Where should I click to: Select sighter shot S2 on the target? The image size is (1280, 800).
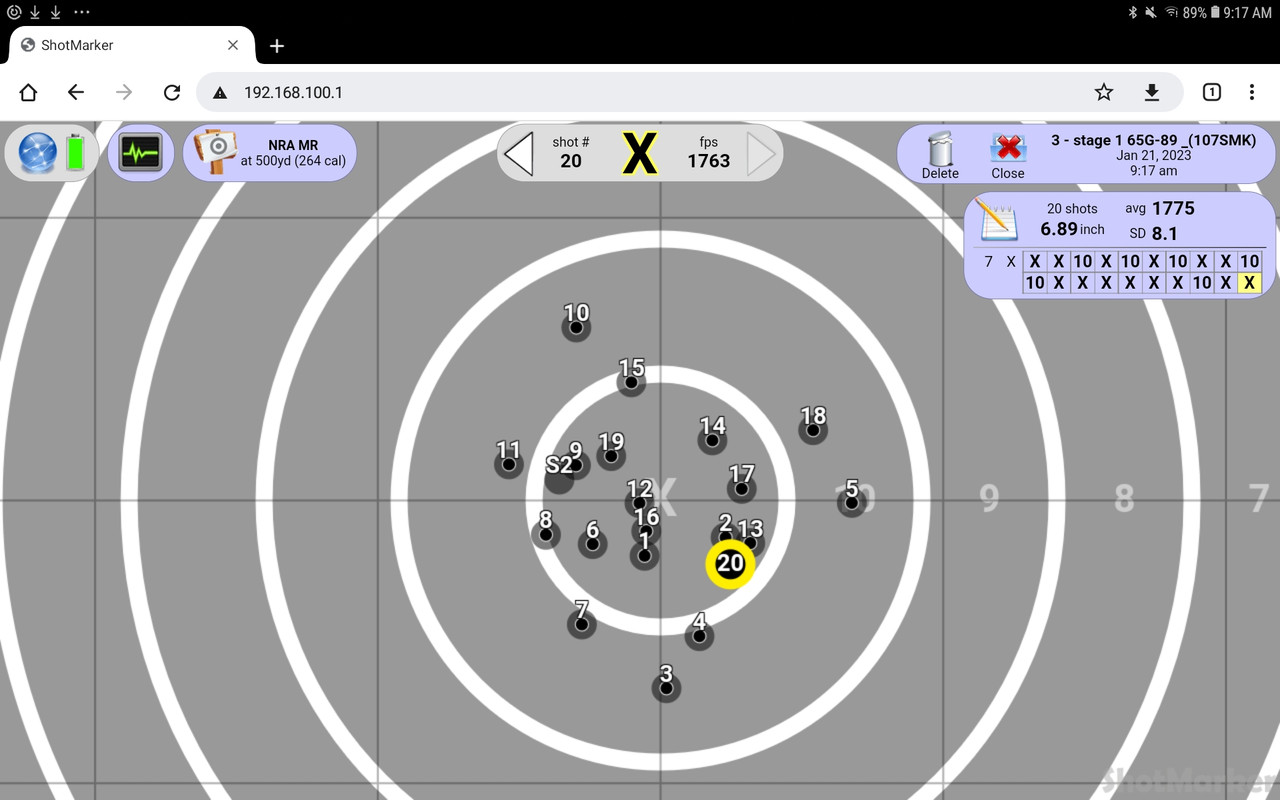(x=560, y=477)
